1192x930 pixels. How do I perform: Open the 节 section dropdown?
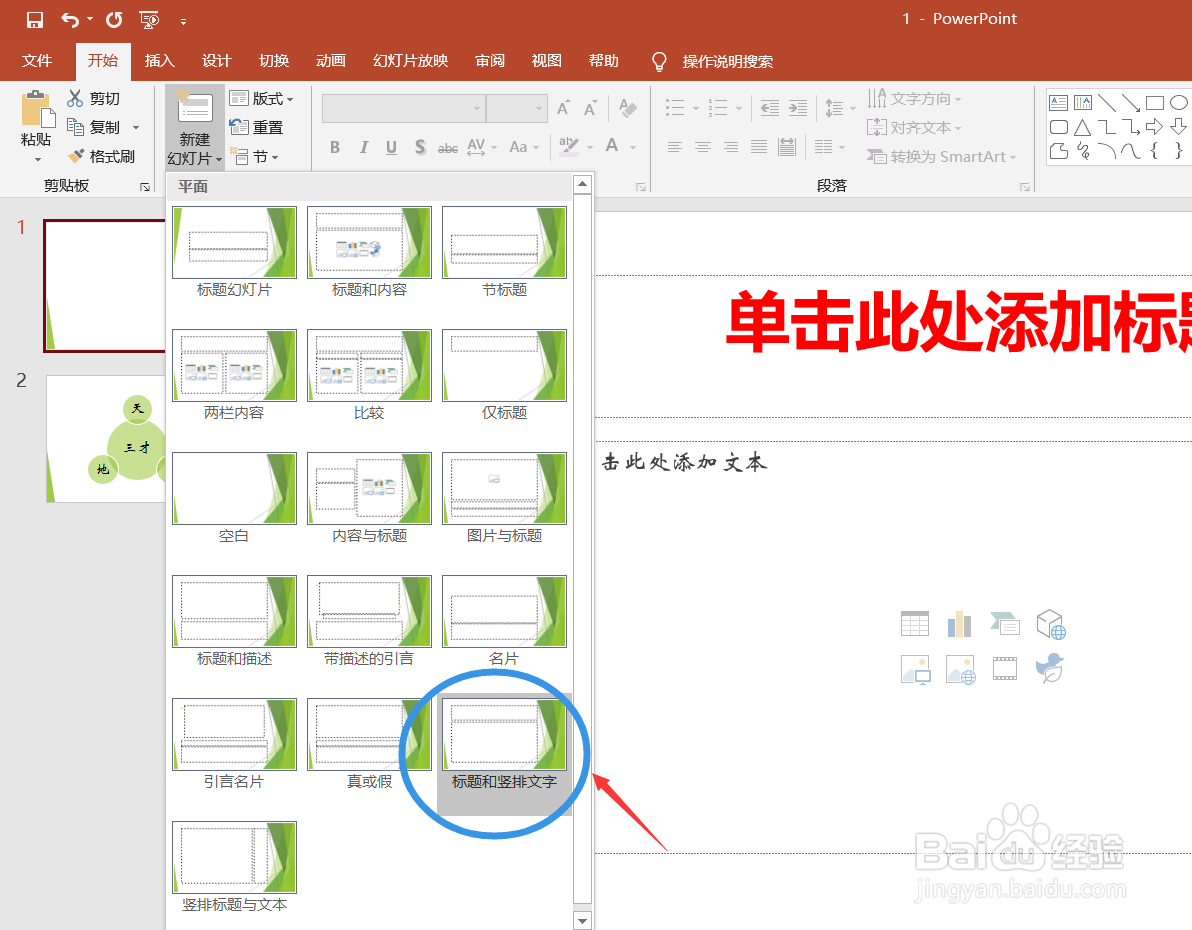pyautogui.click(x=255, y=156)
